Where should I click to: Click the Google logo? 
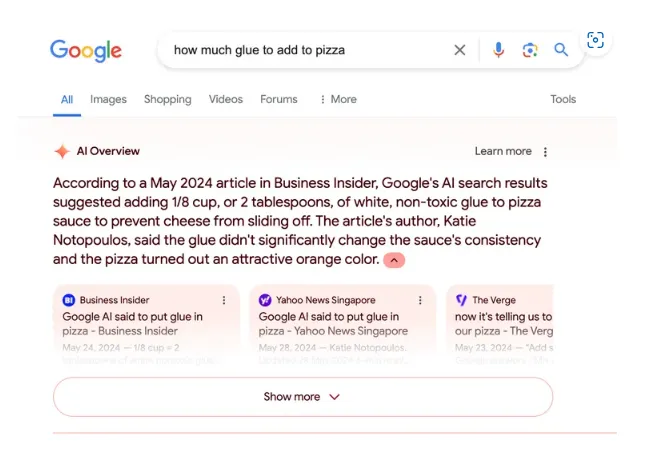click(x=86, y=50)
